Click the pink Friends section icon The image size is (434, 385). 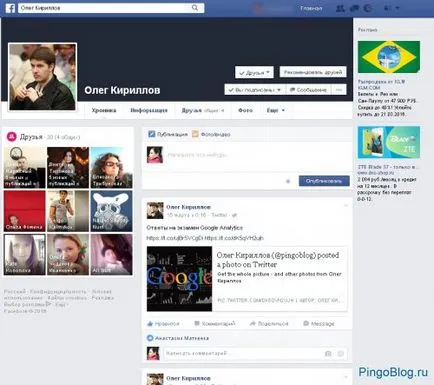tap(12, 137)
